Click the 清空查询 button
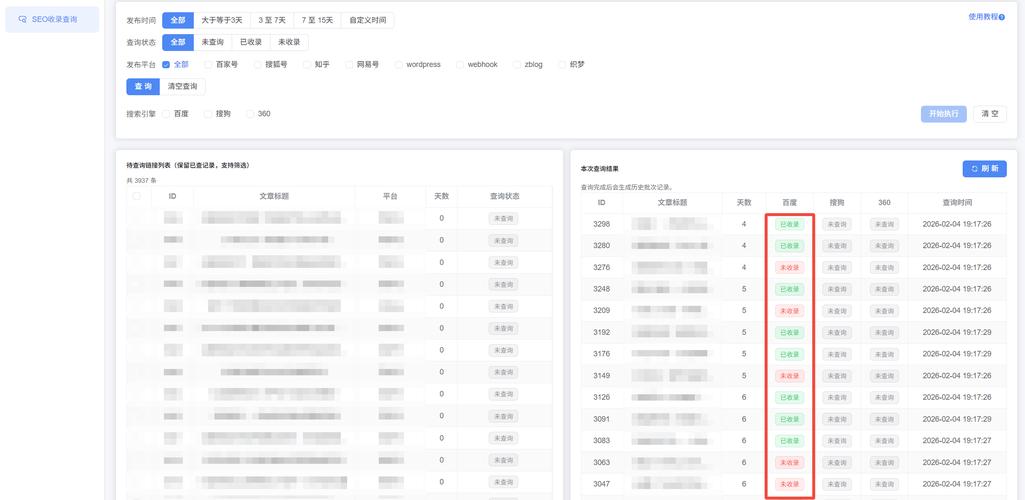The width and height of the screenshot is (1025, 500). (x=182, y=87)
